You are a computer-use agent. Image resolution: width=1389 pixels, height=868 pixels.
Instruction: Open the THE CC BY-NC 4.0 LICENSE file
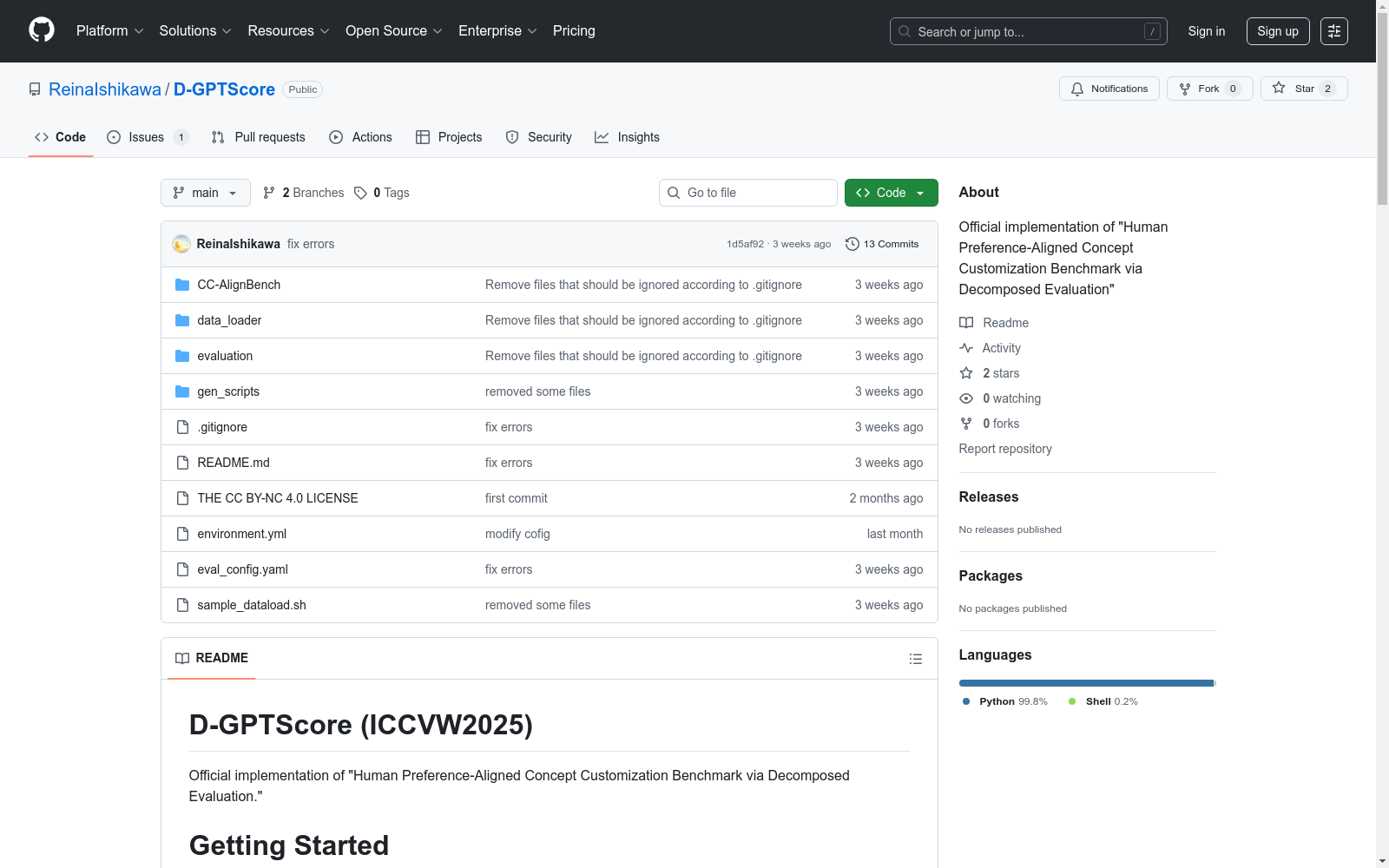pos(278,498)
